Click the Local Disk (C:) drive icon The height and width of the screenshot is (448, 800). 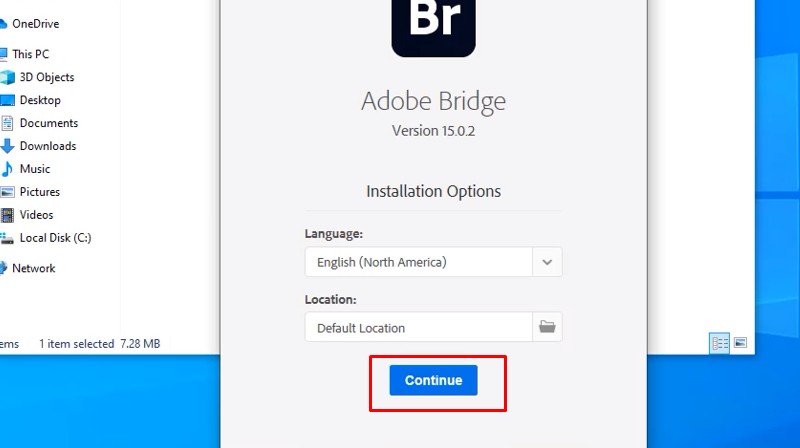pyautogui.click(x=8, y=238)
